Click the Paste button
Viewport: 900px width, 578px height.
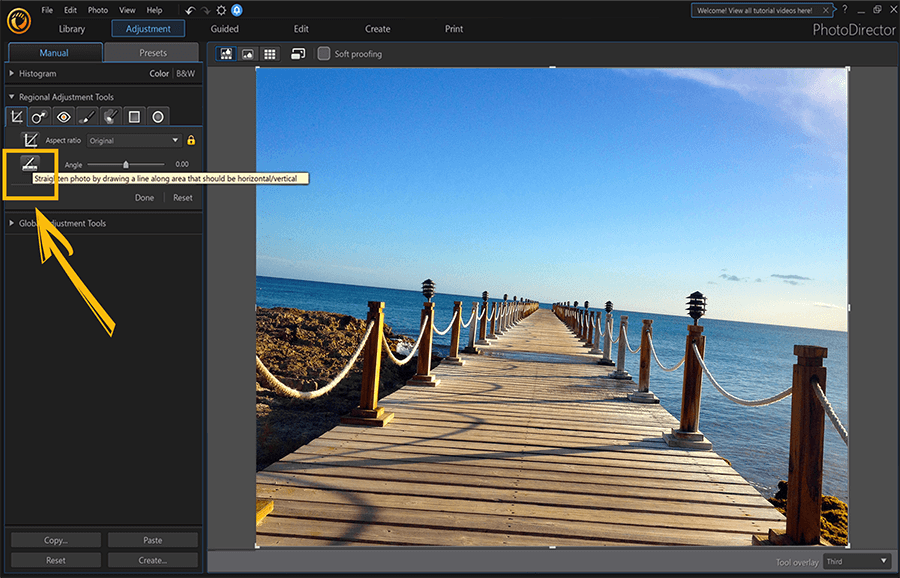point(152,539)
